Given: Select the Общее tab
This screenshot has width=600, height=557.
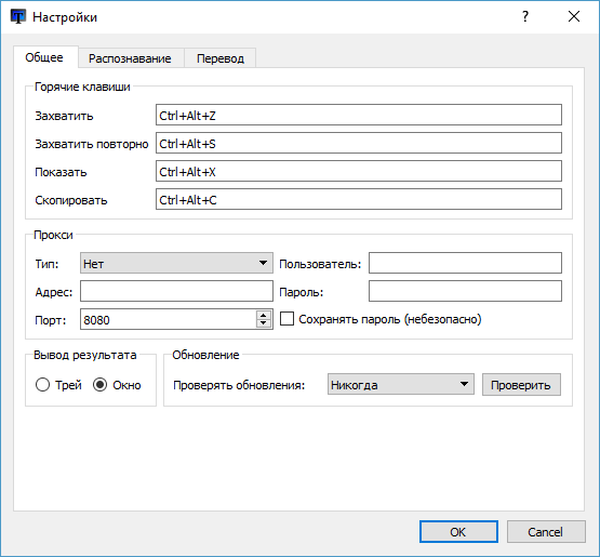Looking at the screenshot, I should (46, 58).
